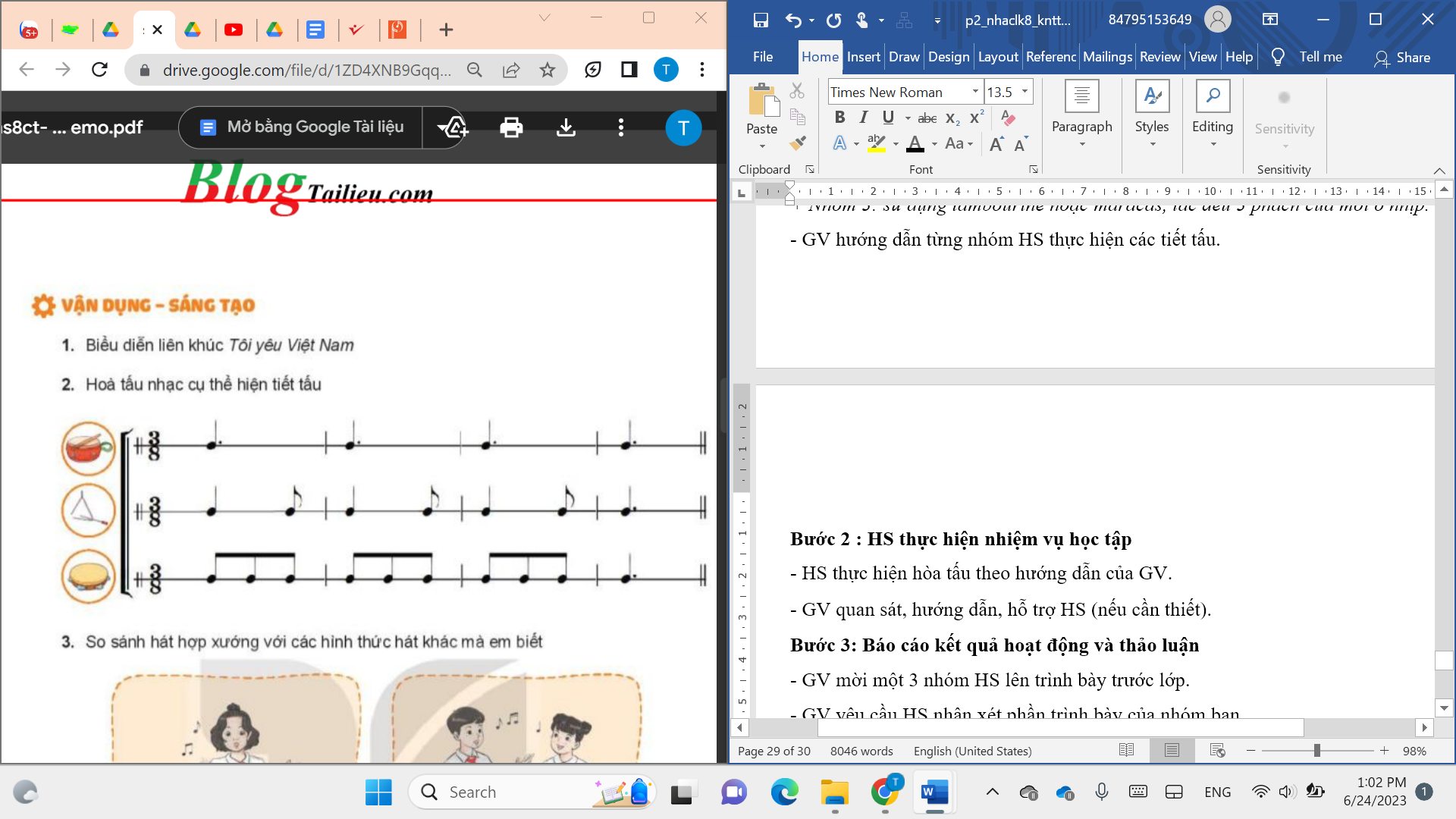Viewport: 1456px width, 819px height.
Task: Decrease font size with shrink icon
Action: [1021, 143]
